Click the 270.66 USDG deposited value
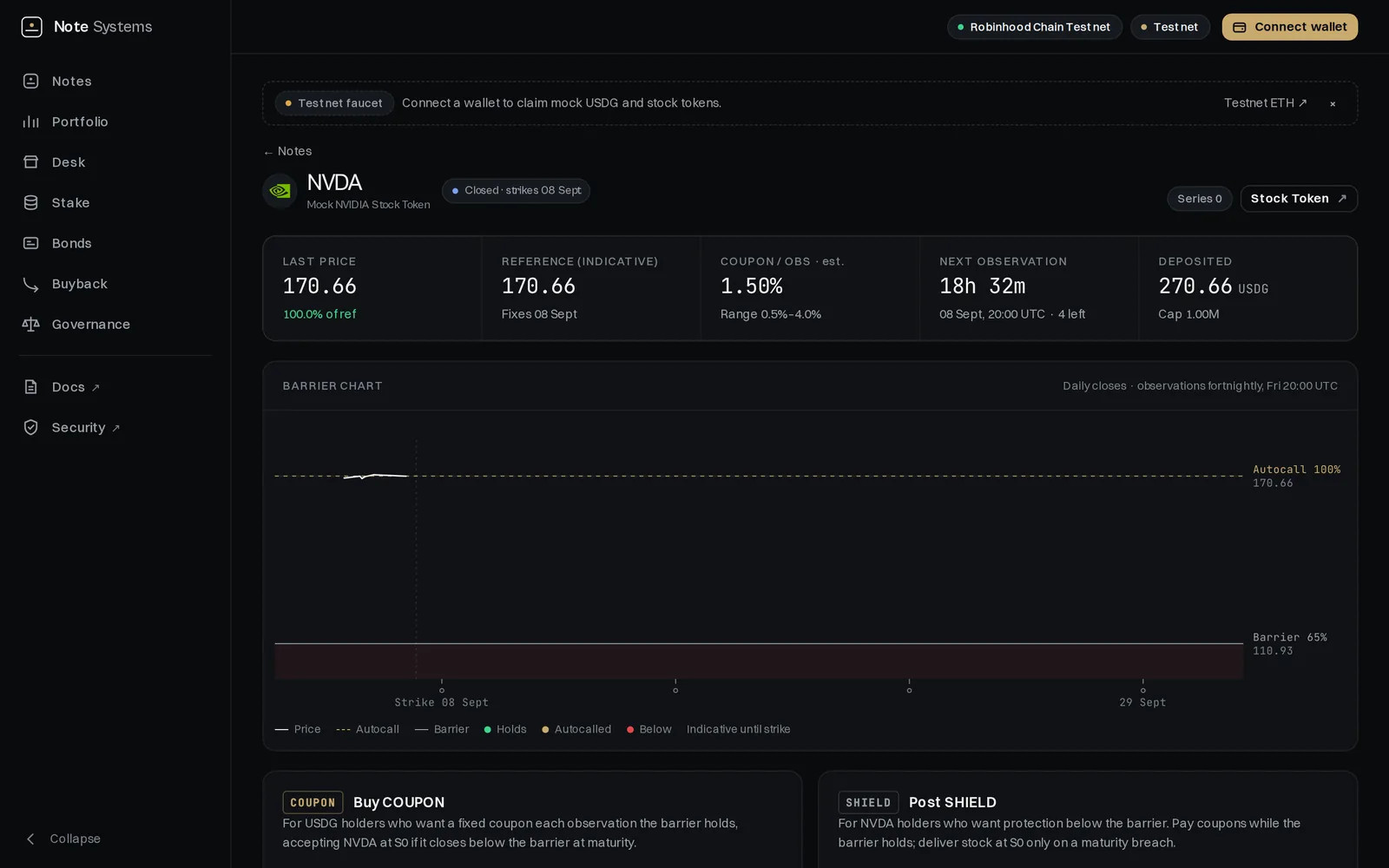The height and width of the screenshot is (868, 1389). 1213,286
